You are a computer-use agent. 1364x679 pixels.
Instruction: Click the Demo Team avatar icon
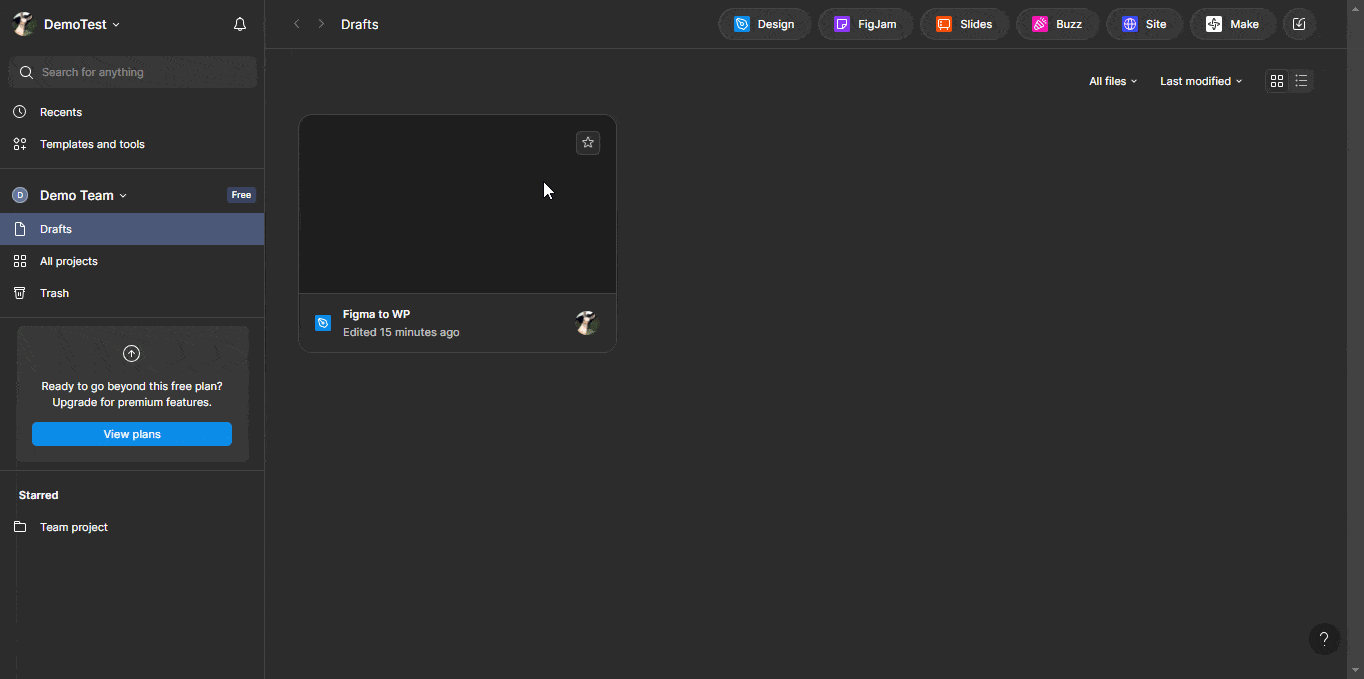click(20, 196)
